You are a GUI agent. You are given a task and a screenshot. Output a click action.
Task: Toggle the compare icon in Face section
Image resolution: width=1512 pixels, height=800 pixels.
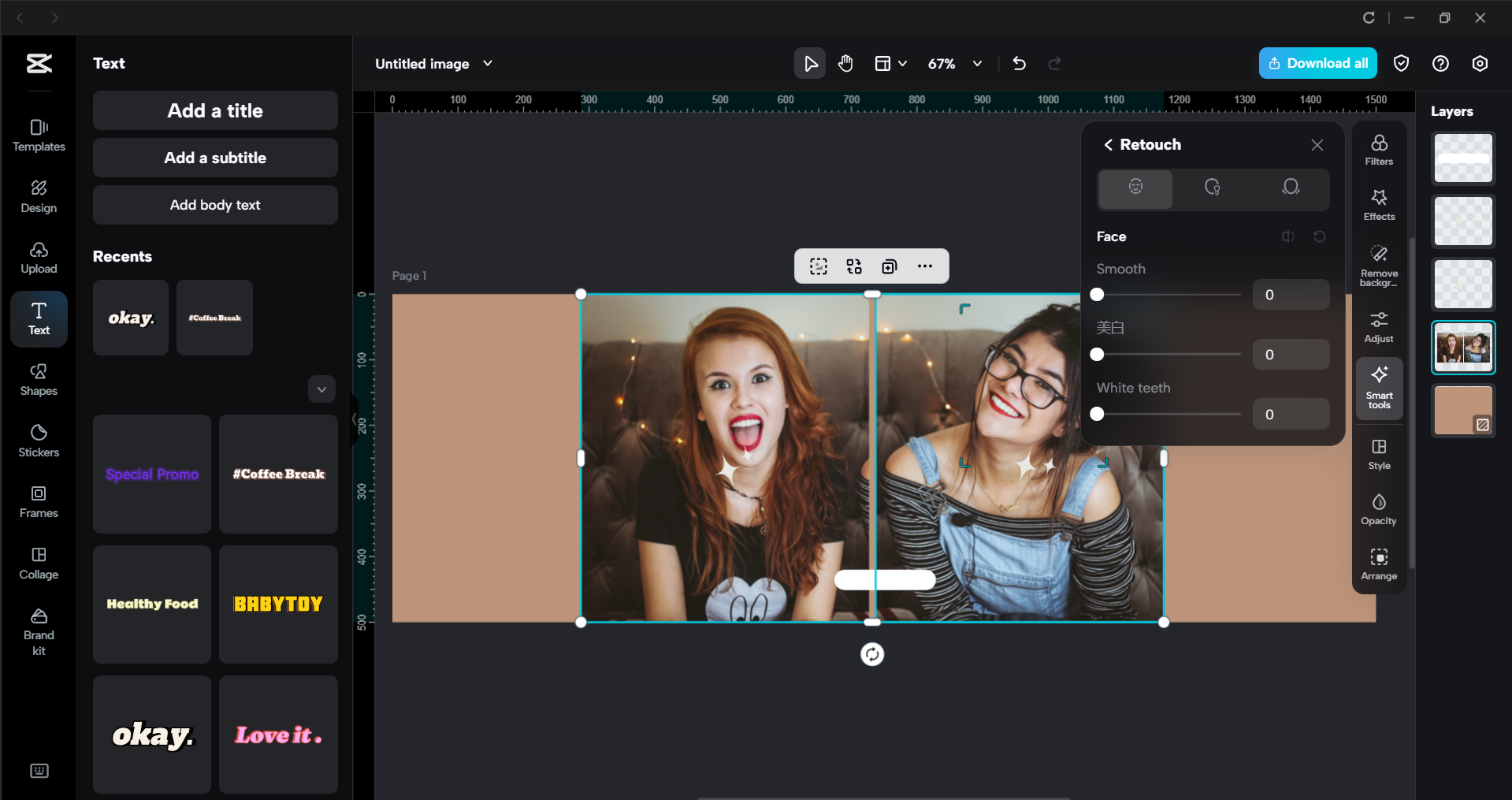pos(1288,236)
